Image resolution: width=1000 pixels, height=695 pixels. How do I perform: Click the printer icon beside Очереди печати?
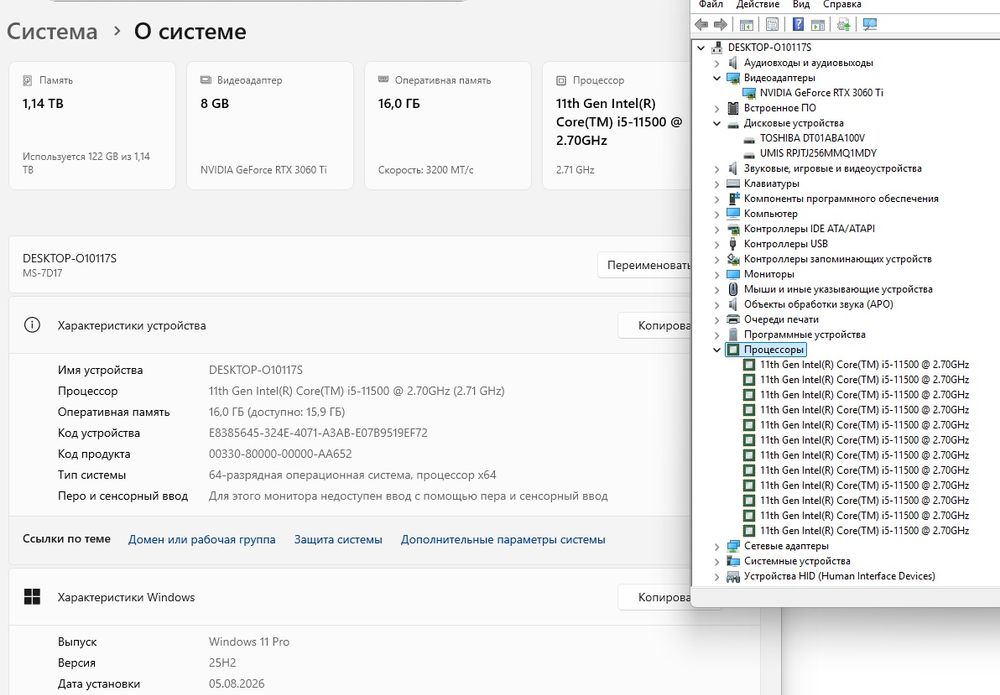click(x=733, y=319)
